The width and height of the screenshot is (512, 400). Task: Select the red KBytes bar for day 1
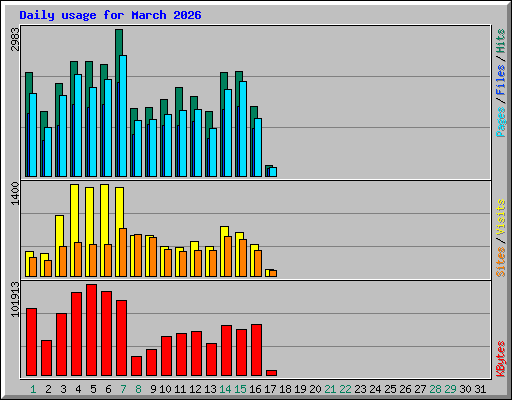click(x=32, y=342)
